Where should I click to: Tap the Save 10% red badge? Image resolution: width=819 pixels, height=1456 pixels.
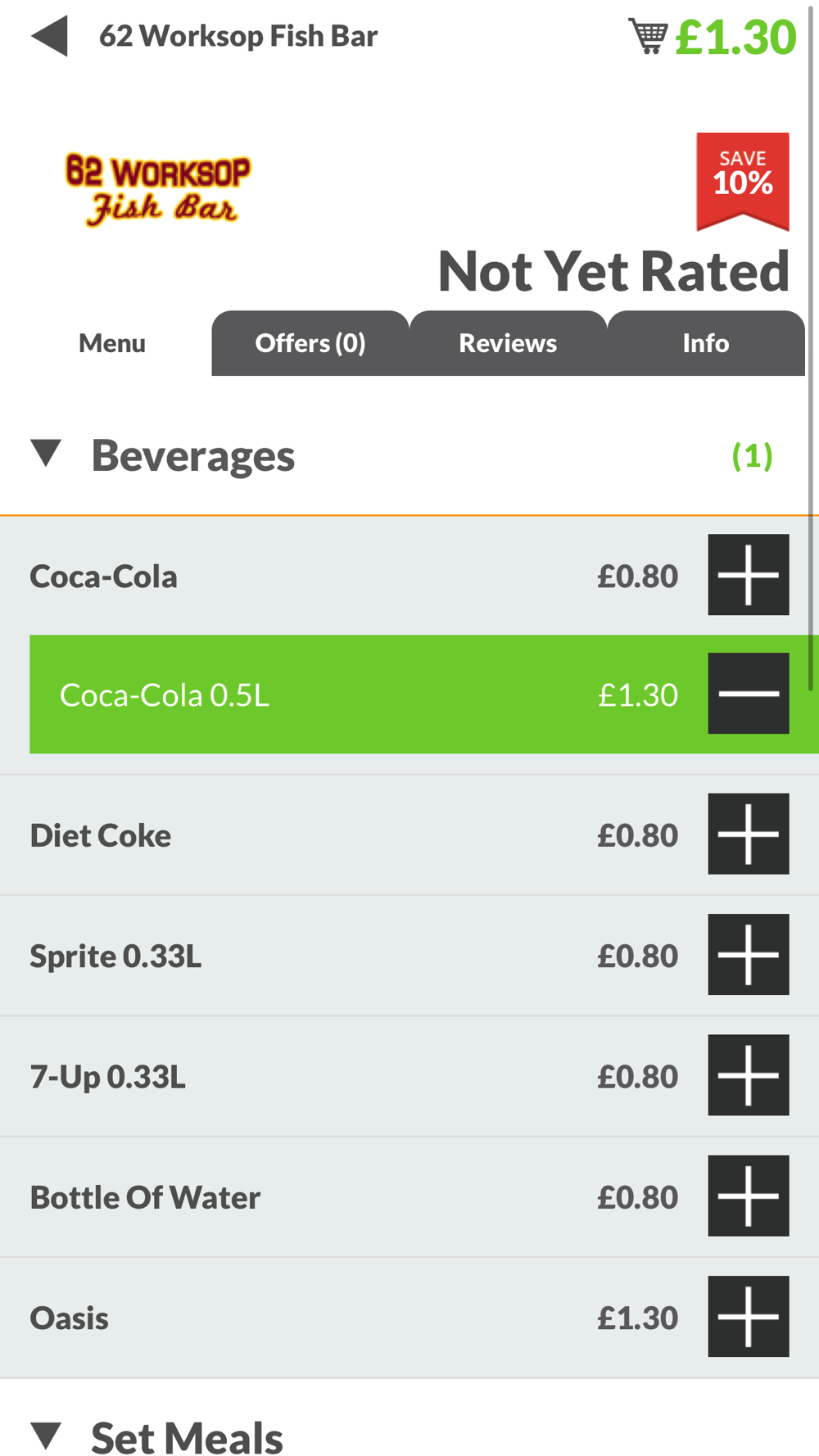743,181
